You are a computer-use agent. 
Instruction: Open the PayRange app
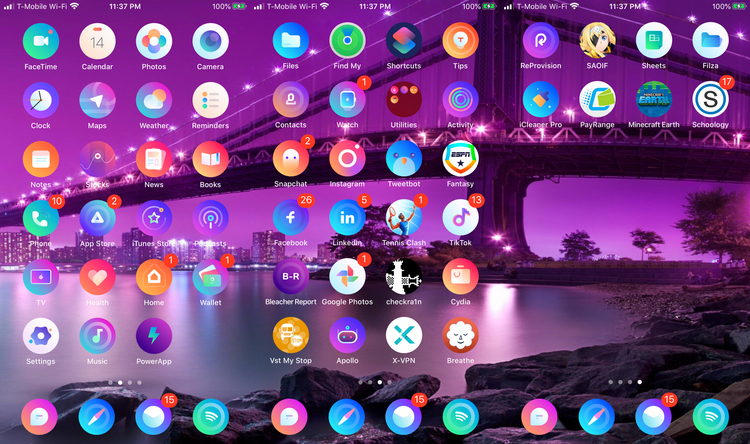pos(597,100)
